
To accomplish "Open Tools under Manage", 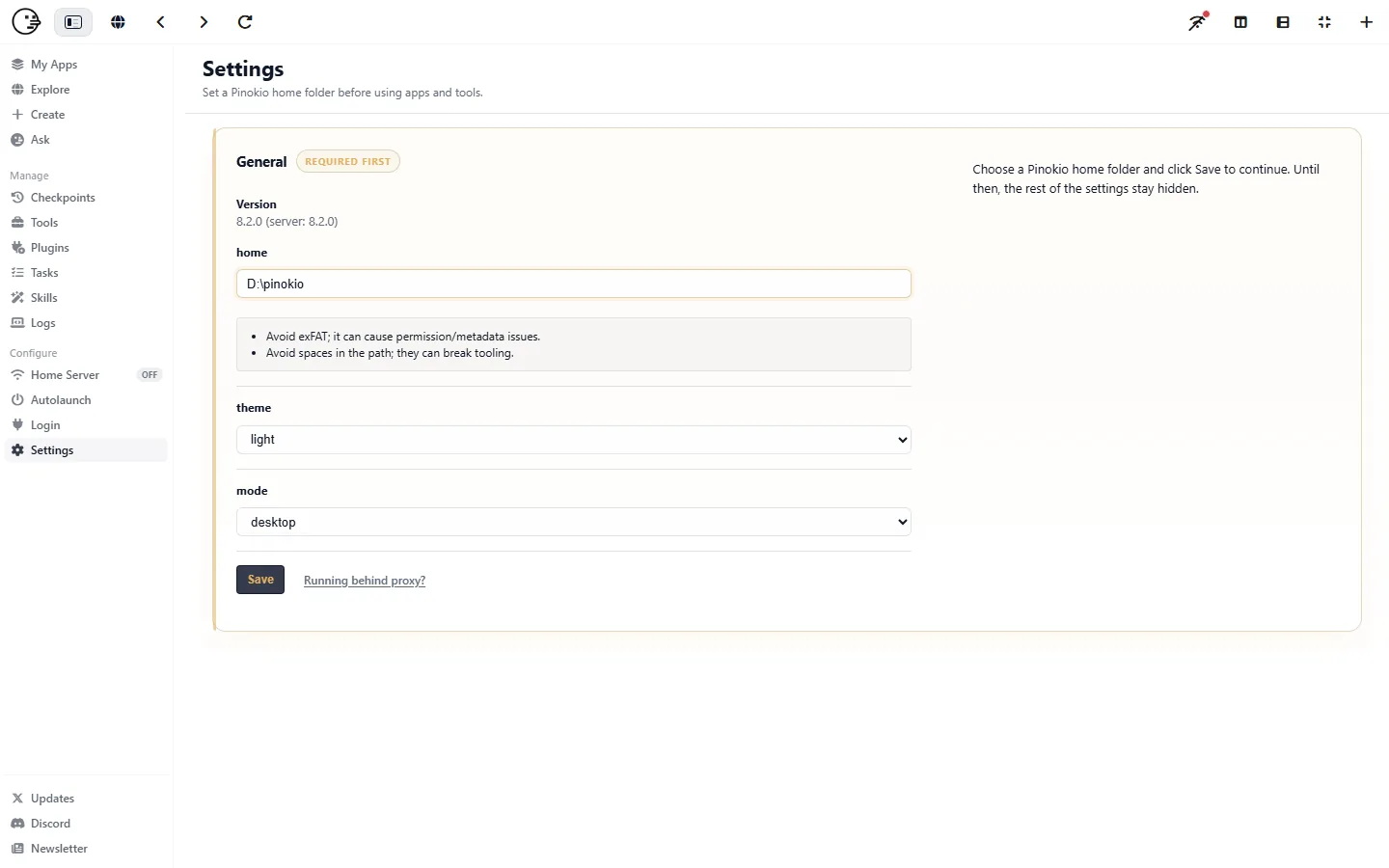I will click(86, 223).
